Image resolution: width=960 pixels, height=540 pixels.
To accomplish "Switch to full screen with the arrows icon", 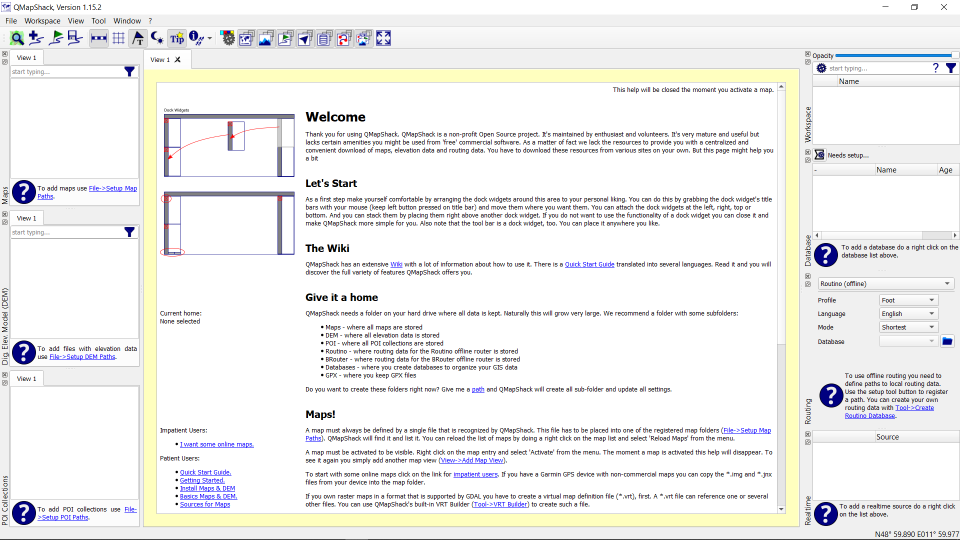I will pyautogui.click(x=383, y=39).
